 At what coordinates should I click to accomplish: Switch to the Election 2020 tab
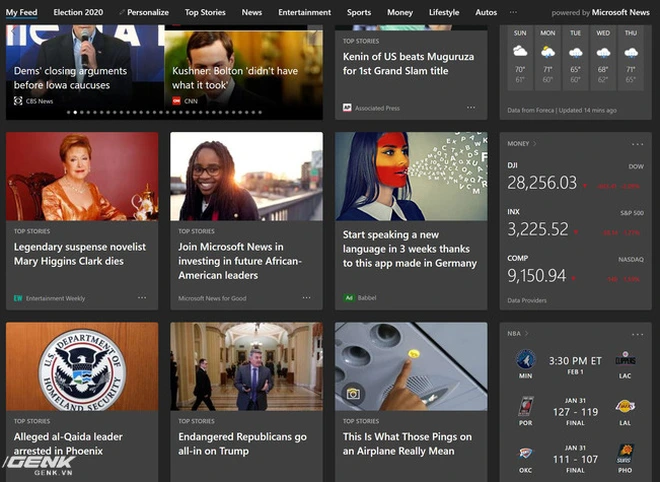point(81,13)
